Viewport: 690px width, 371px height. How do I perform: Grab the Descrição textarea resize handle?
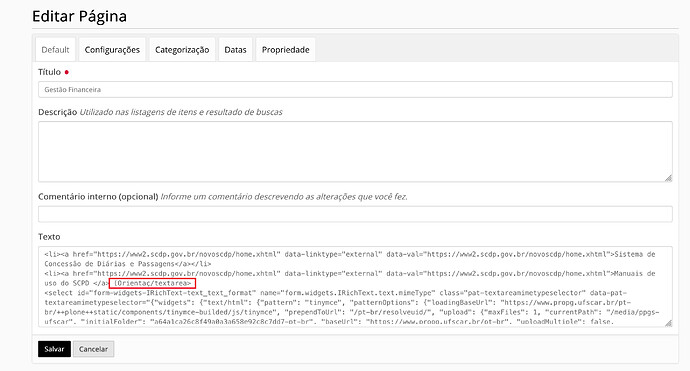click(x=668, y=178)
